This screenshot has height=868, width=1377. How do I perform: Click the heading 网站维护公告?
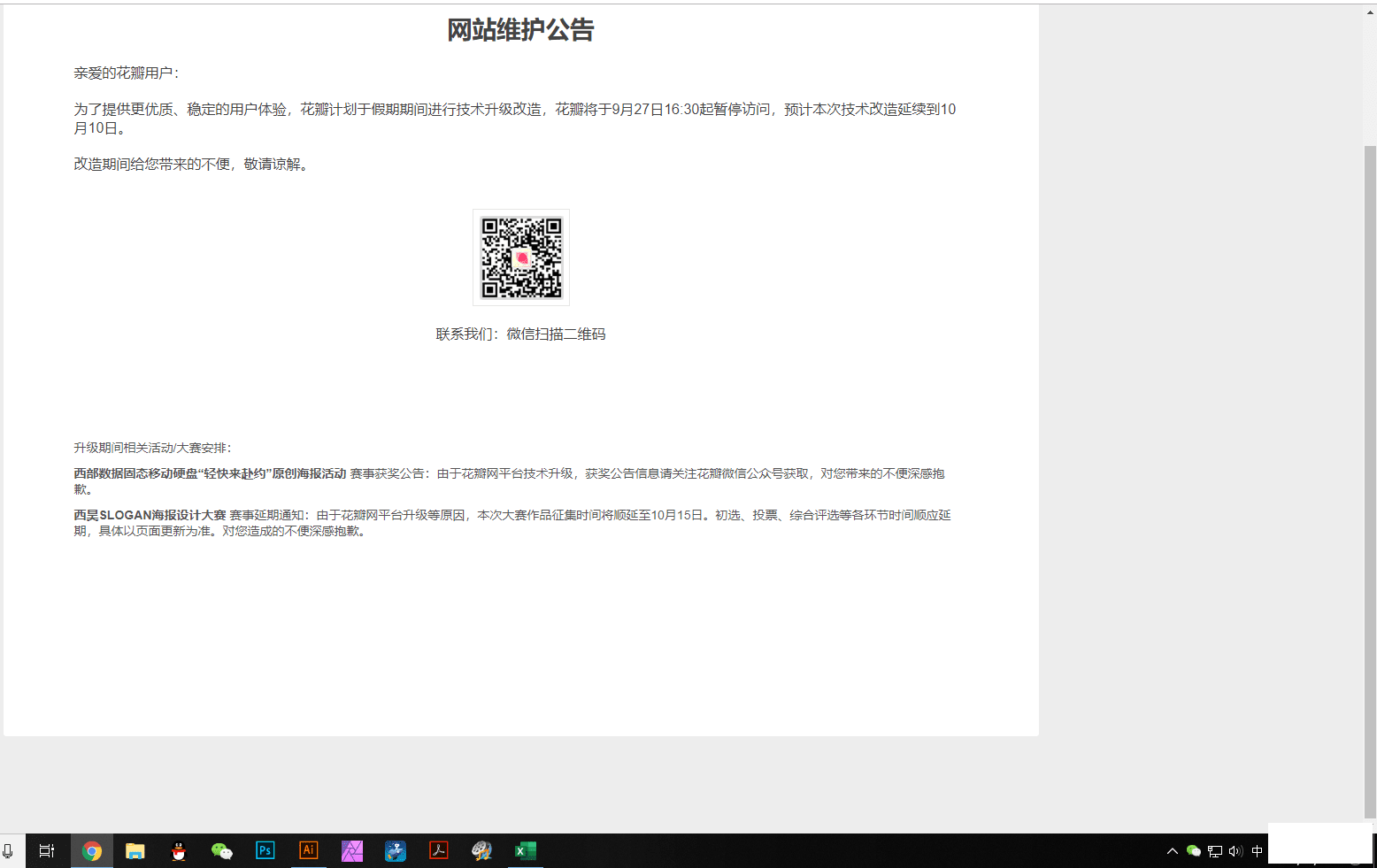pos(520,30)
